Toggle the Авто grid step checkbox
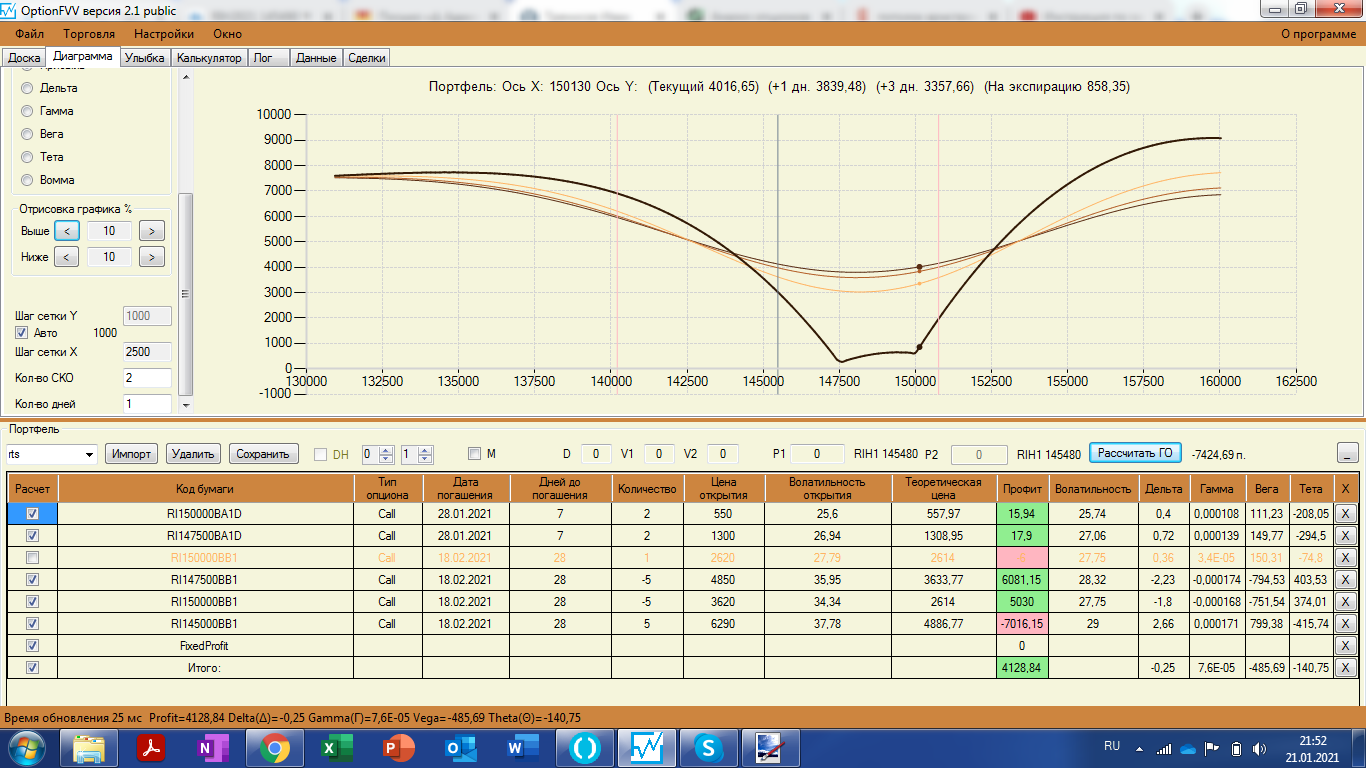 pos(22,333)
